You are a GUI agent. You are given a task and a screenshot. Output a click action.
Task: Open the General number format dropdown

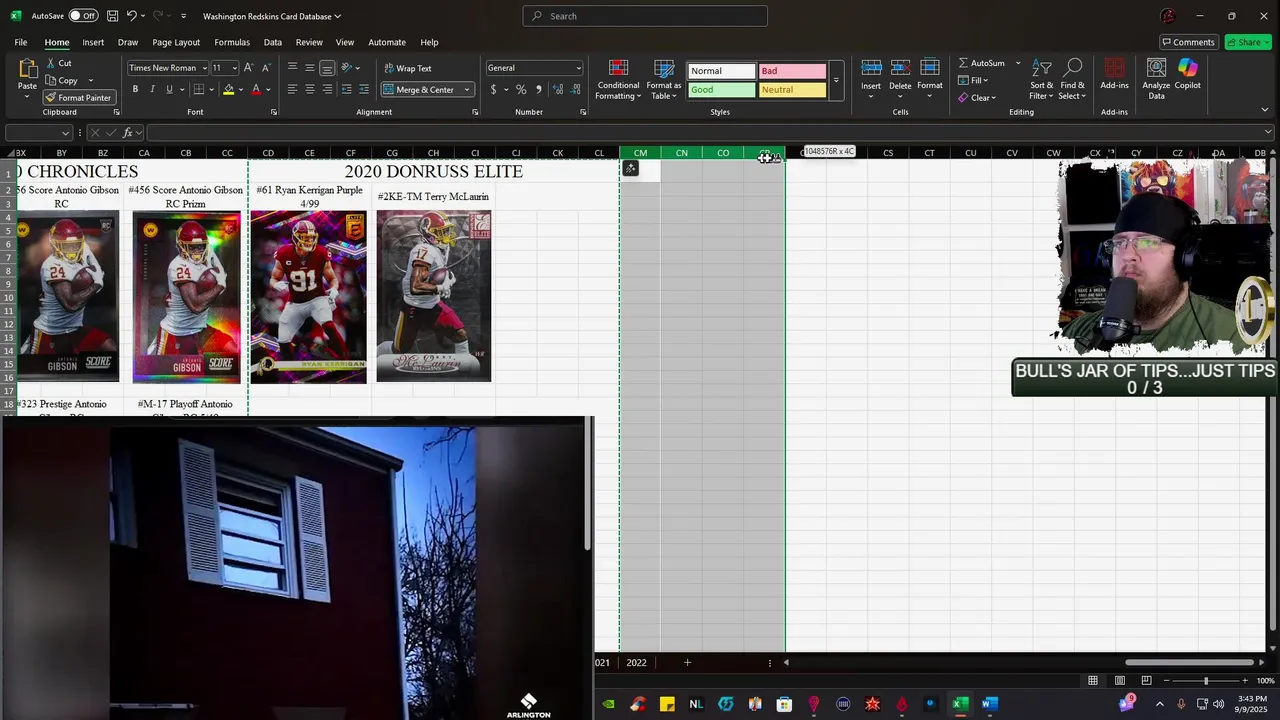tap(578, 68)
